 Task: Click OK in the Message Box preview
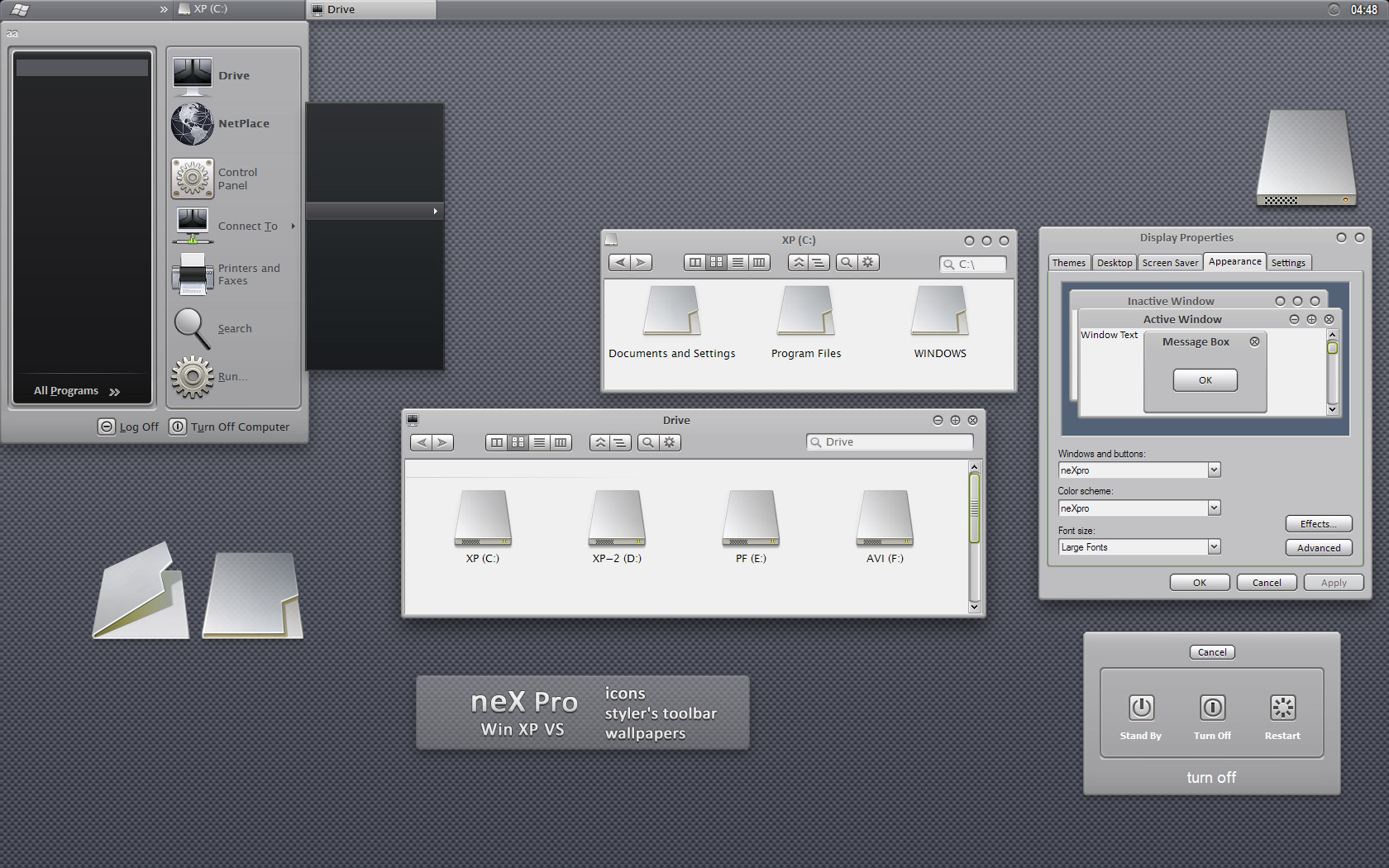point(1205,380)
